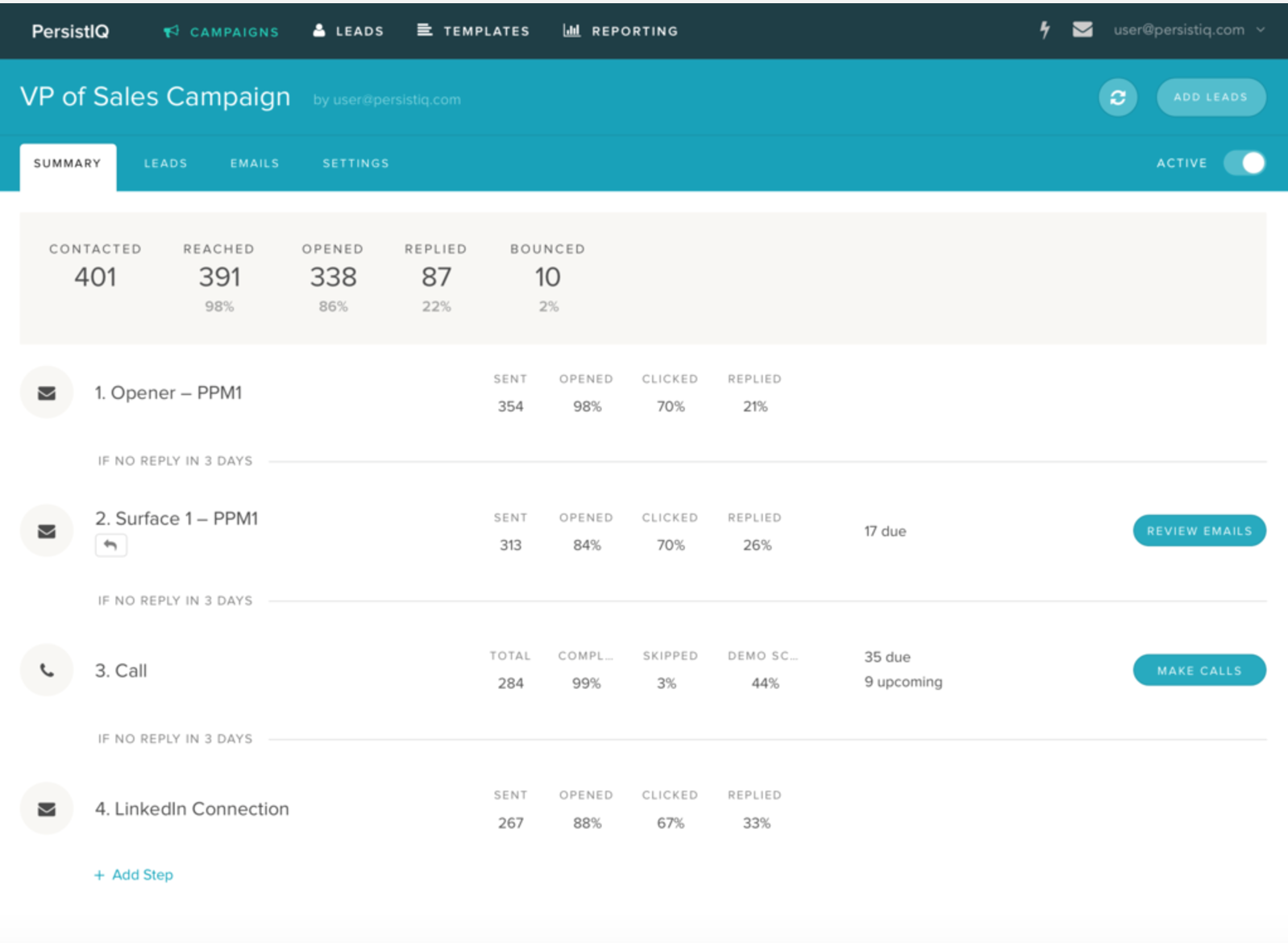Click the lightning bolt icon in header
Screen dimensions: 1288x943
click(1045, 30)
